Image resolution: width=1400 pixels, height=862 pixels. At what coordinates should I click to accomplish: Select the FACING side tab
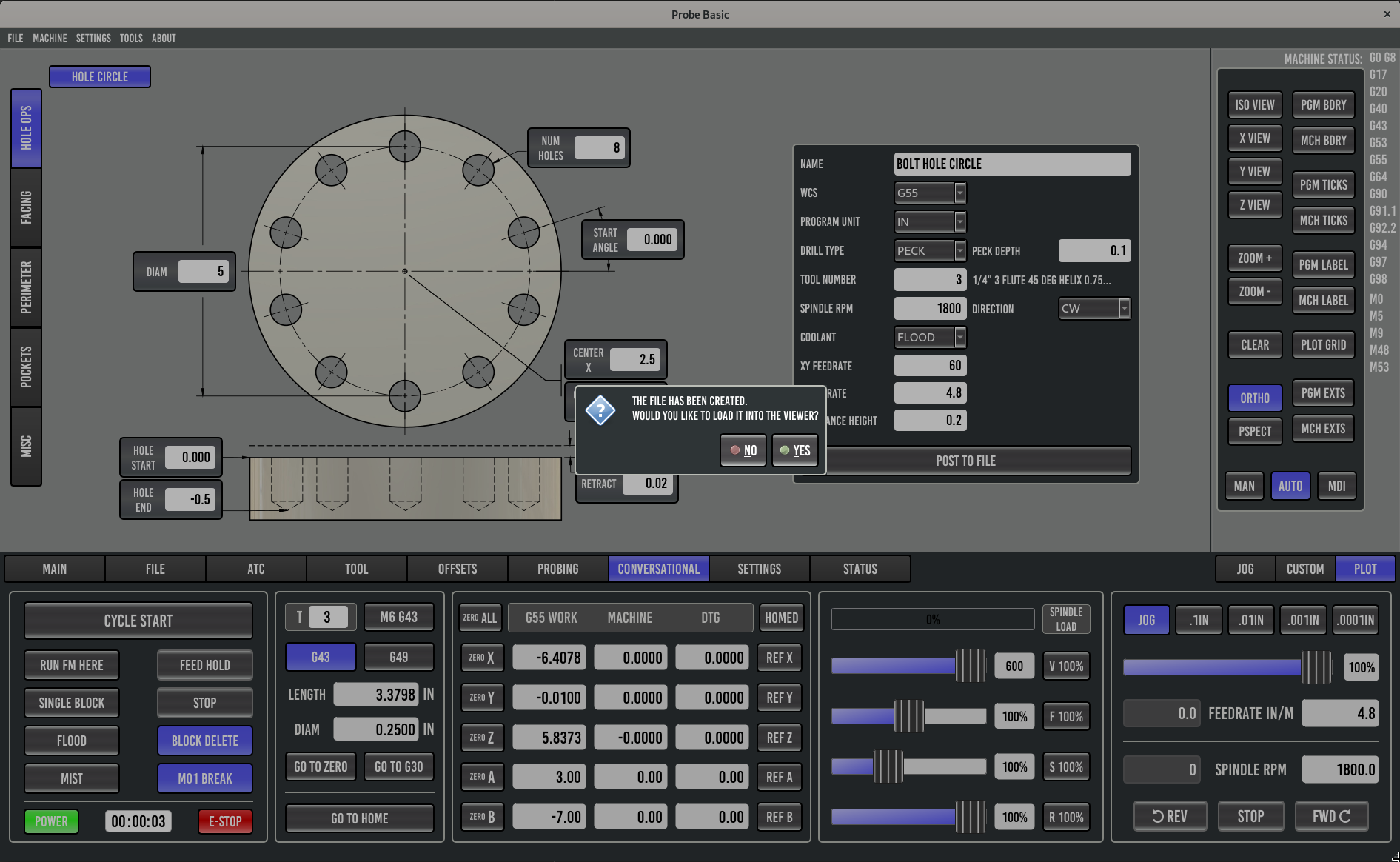[26, 207]
